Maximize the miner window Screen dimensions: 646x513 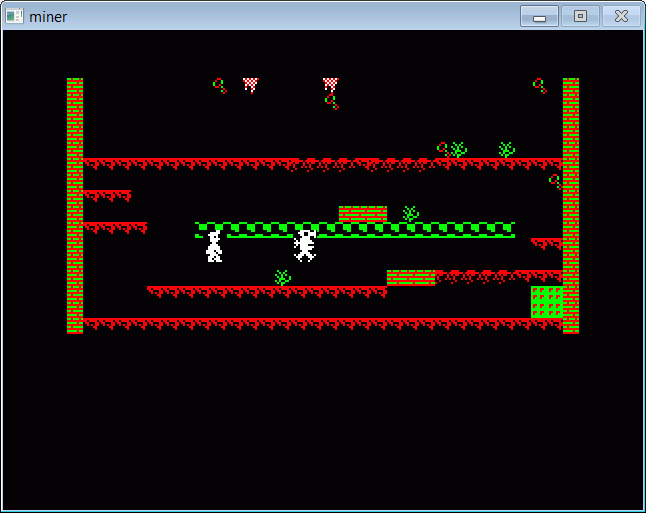coord(580,16)
